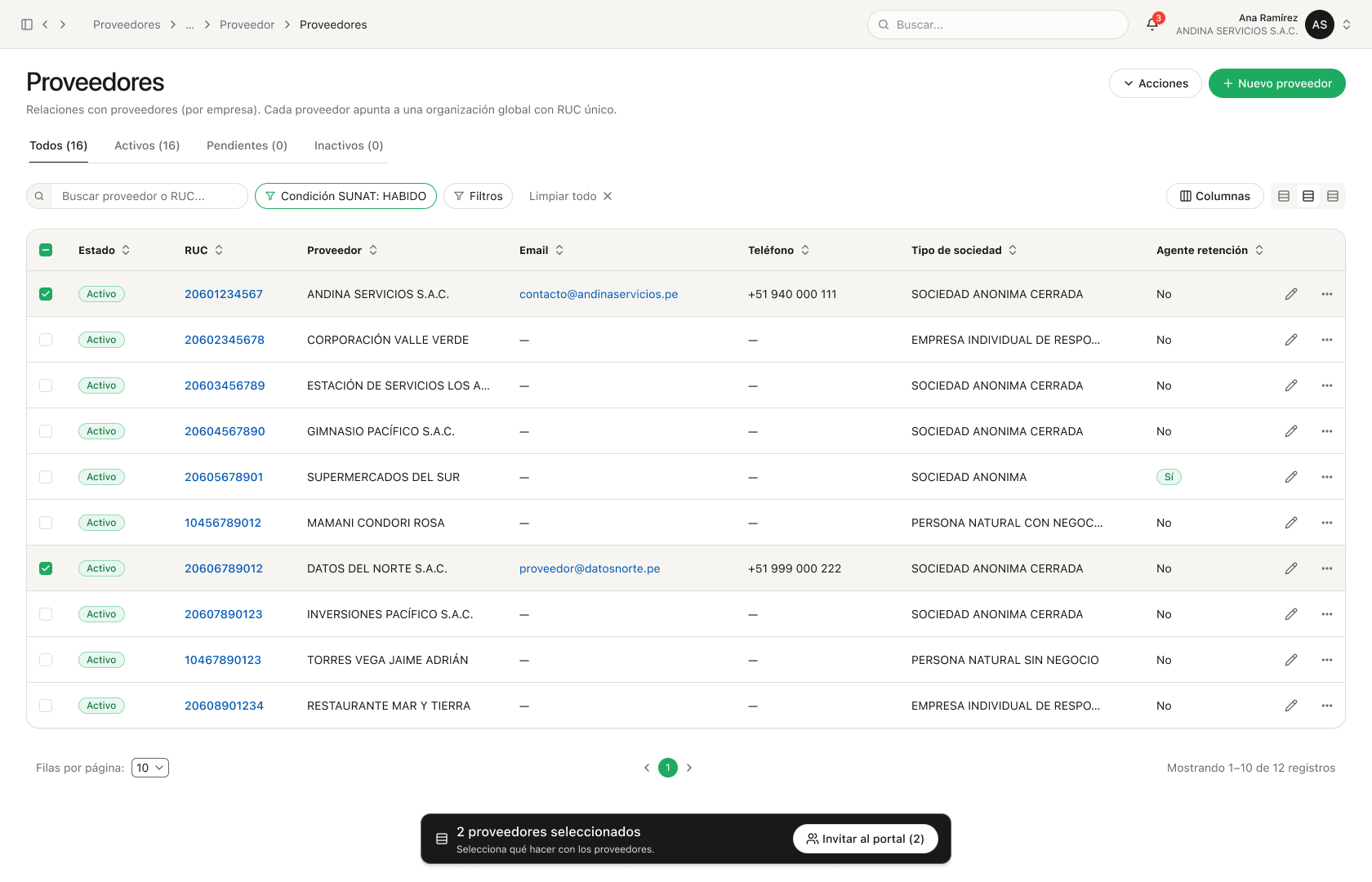Image resolution: width=1372 pixels, height=882 pixels.
Task: Open the Columnas button
Action: (1214, 196)
